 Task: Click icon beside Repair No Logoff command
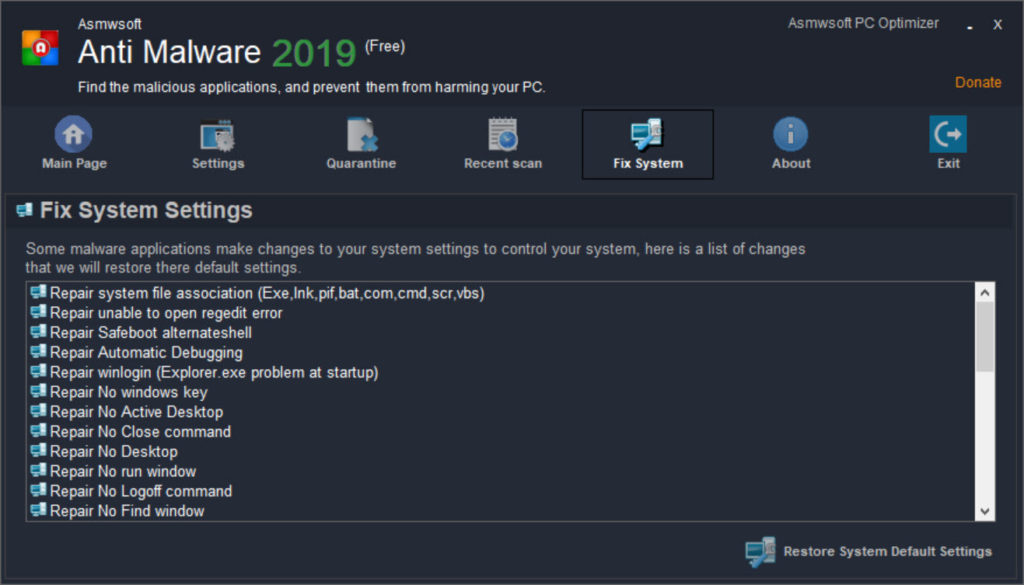click(39, 490)
